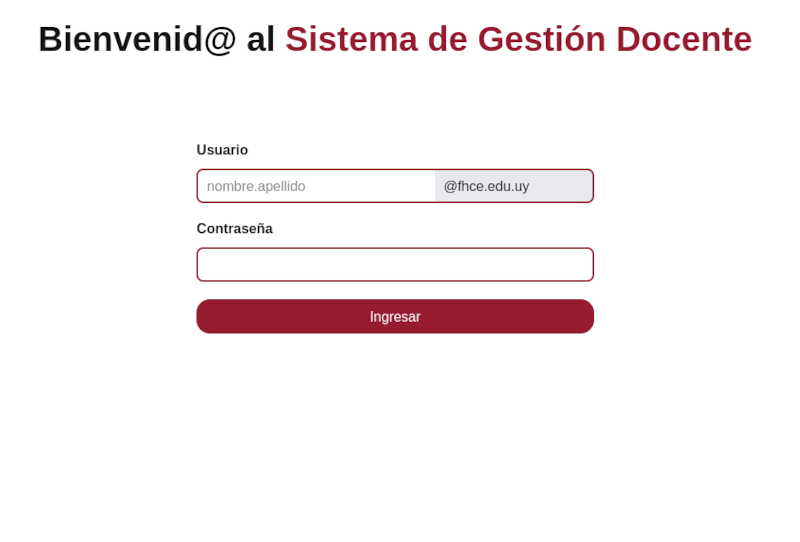The width and height of the screenshot is (800, 542).
Task: Click the word "de" in the red title
Action: pyautogui.click(x=447, y=40)
